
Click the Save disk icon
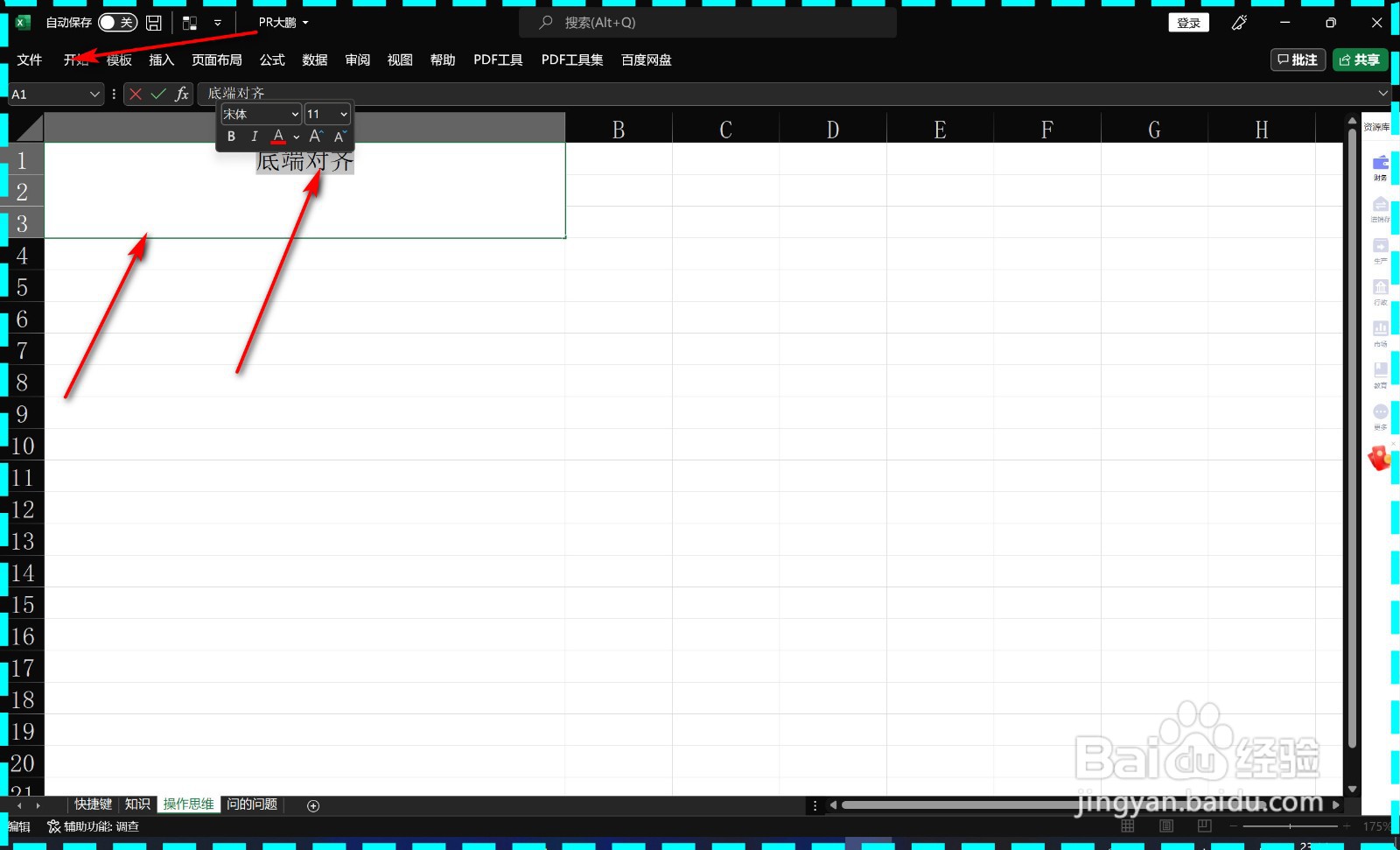click(x=154, y=23)
